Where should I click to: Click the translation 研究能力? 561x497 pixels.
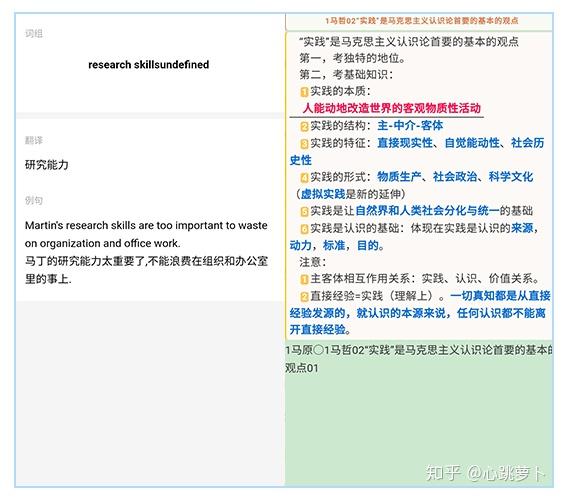click(x=47, y=165)
